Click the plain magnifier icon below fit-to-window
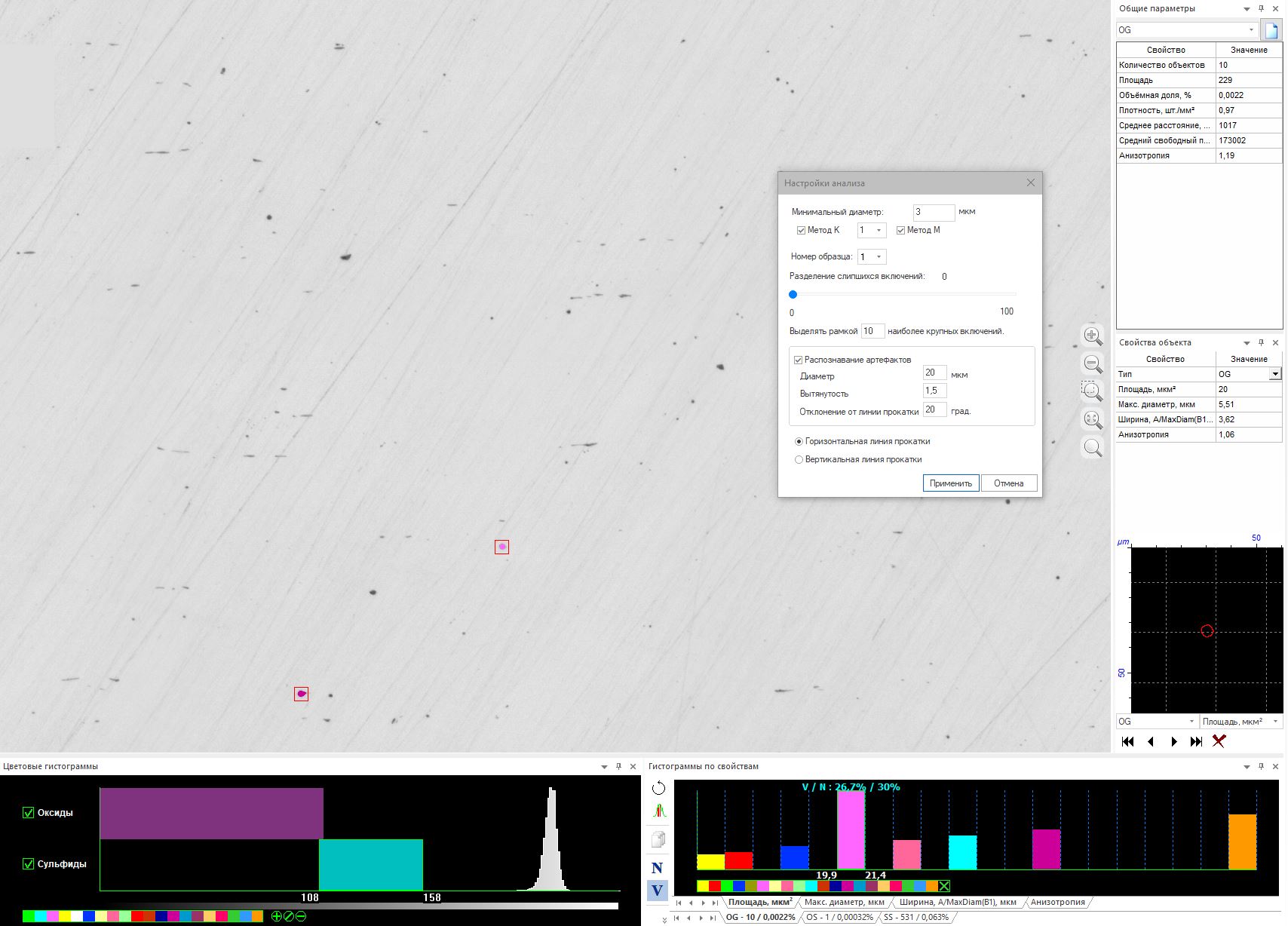Image resolution: width=1288 pixels, height=926 pixels. pos(1093,447)
